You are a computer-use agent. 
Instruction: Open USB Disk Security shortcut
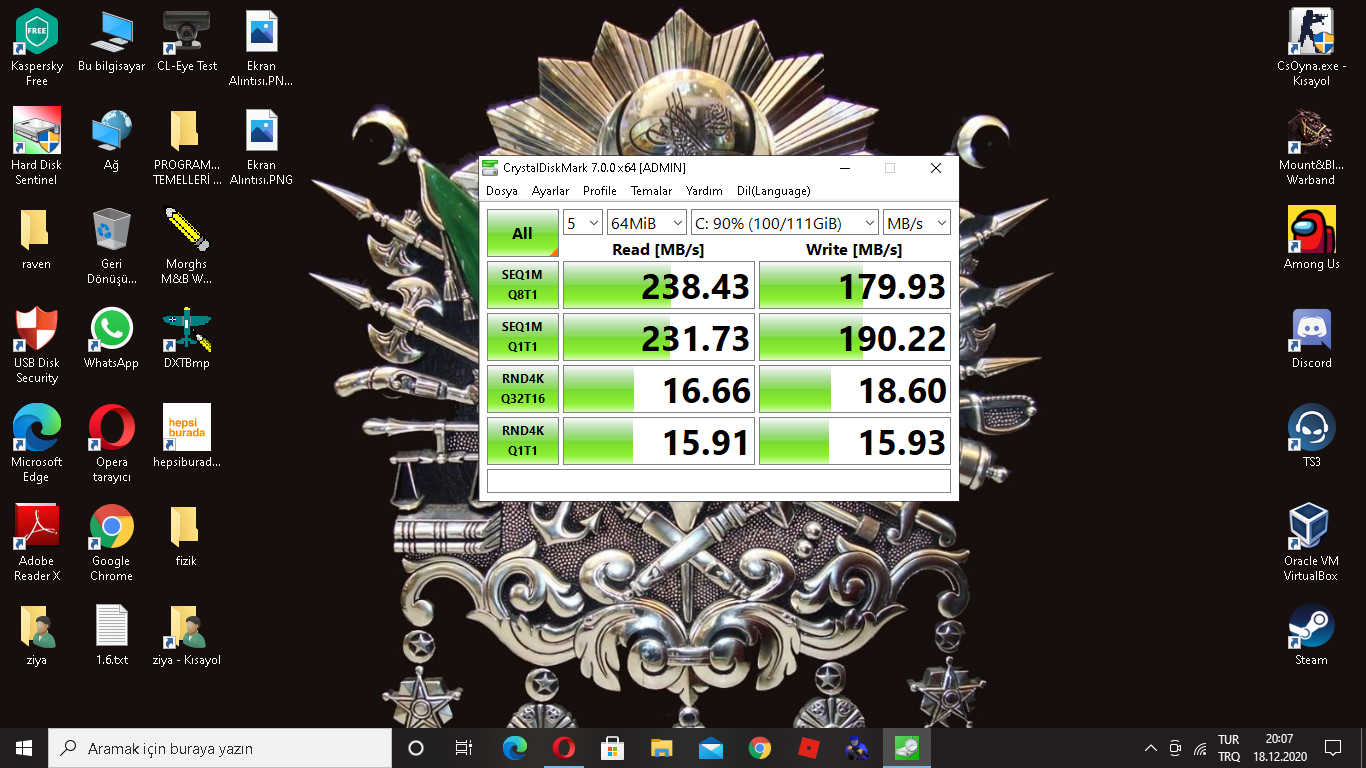[x=37, y=345]
